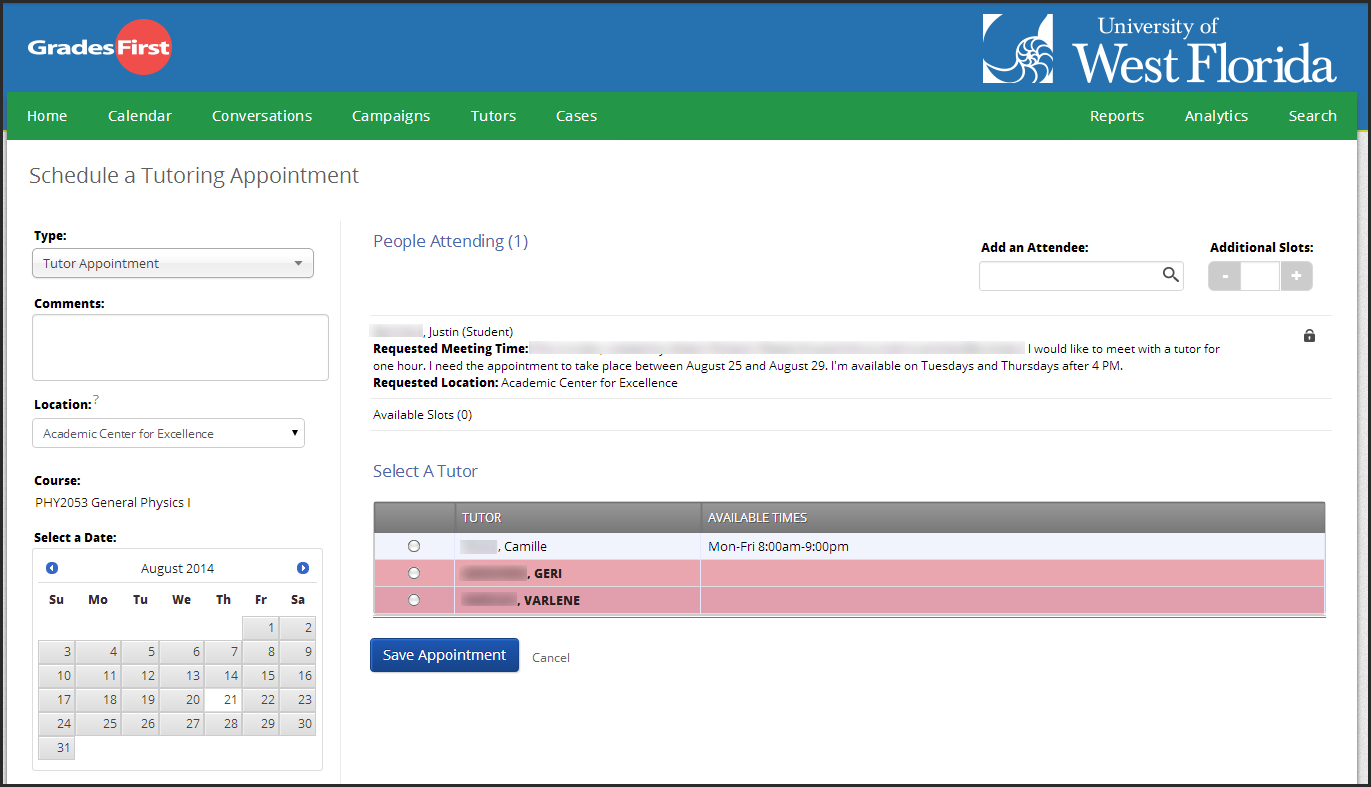Click the University of West Florida logo
1371x787 pixels.
1159,49
